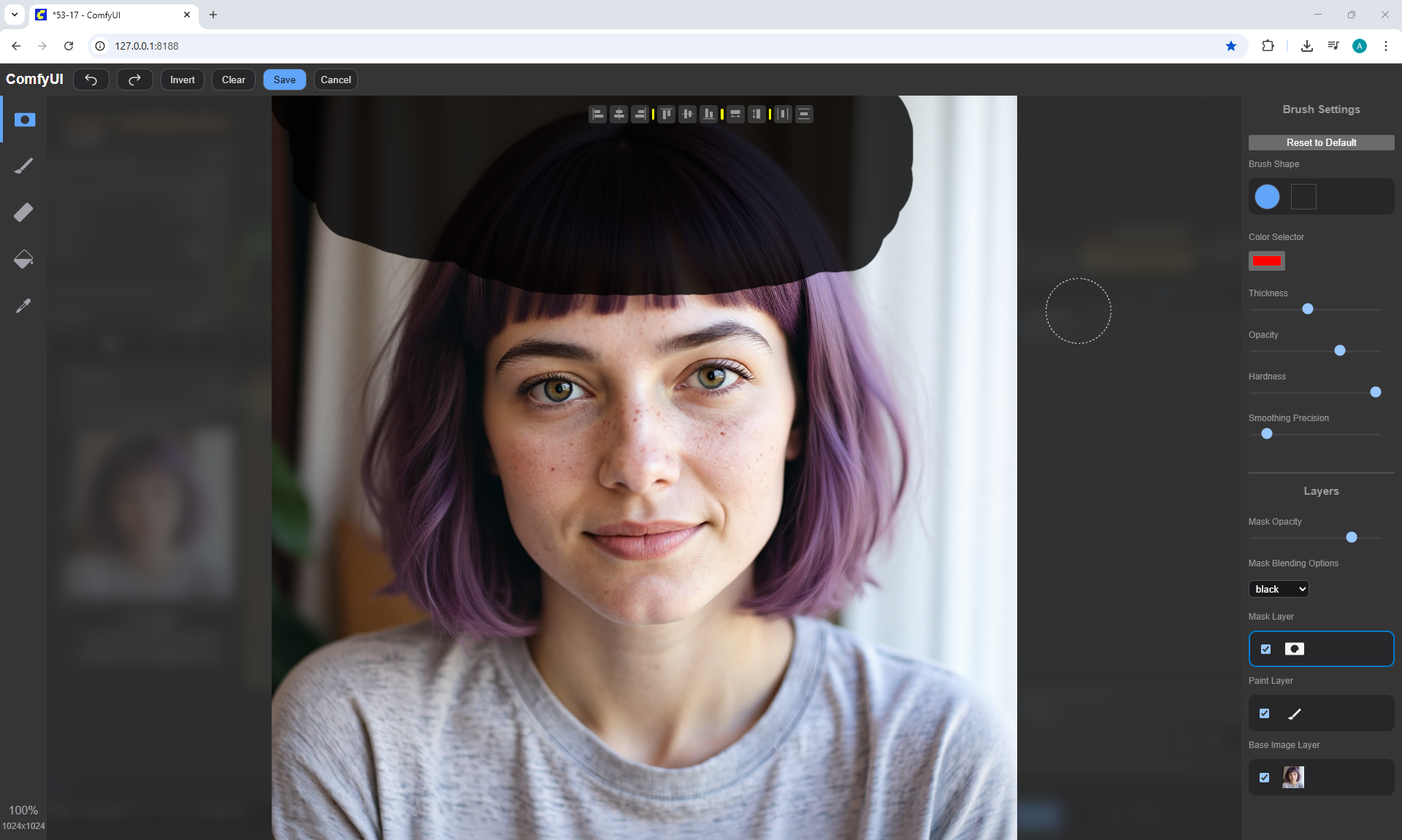
Task: Click the Base Image Layer thumbnail
Action: [1293, 777]
